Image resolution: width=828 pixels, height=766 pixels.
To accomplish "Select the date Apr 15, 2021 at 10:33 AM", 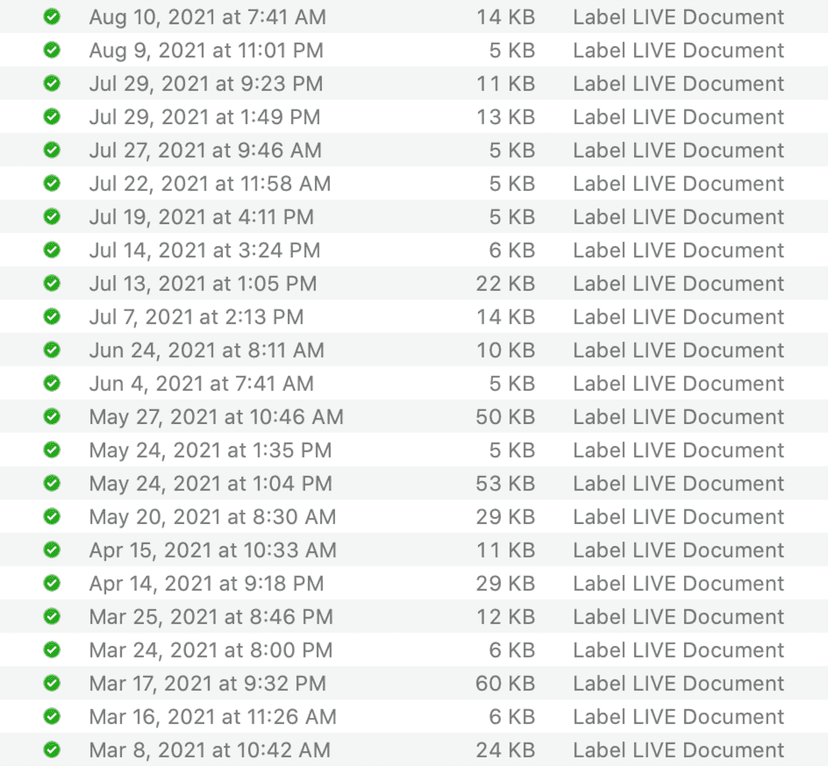I will 213,551.
